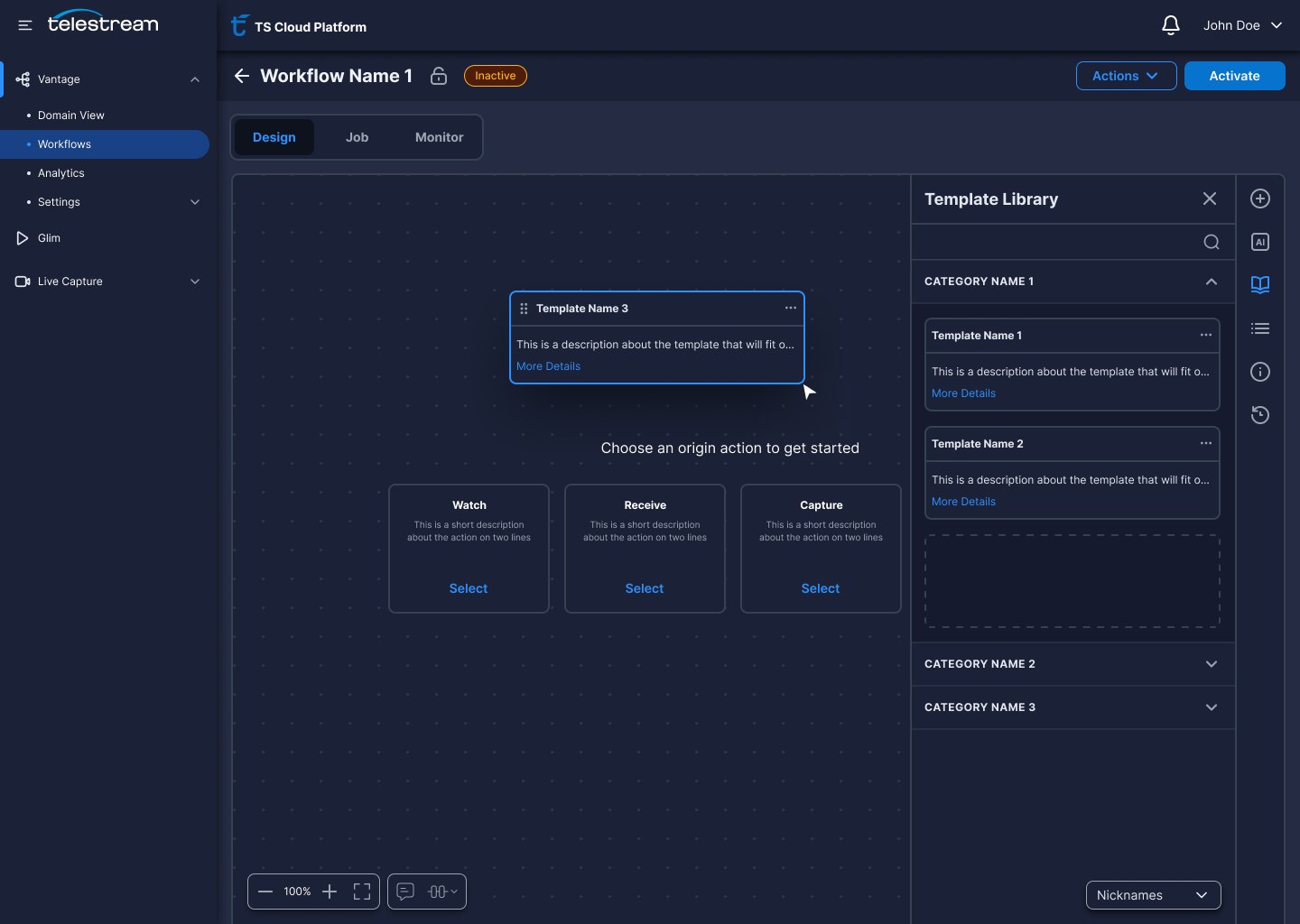Switch to the Design tab
Image resolution: width=1300 pixels, height=924 pixels.
[x=274, y=137]
